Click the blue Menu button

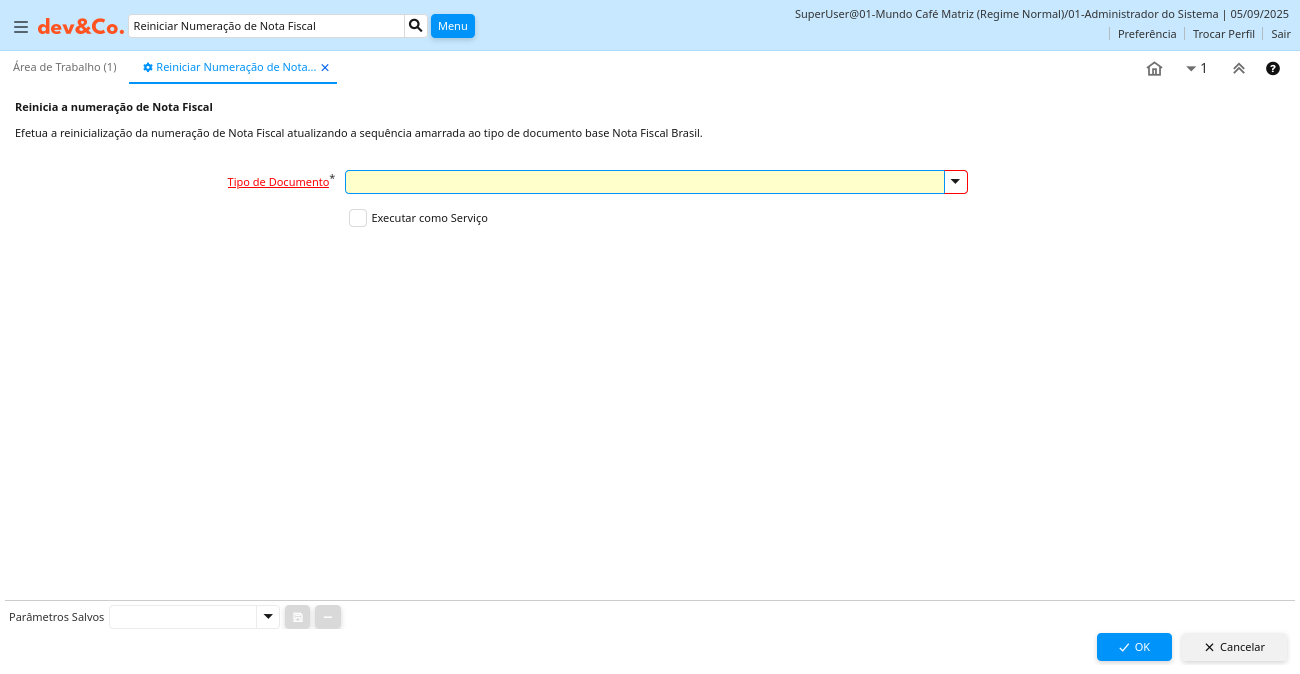pos(452,26)
